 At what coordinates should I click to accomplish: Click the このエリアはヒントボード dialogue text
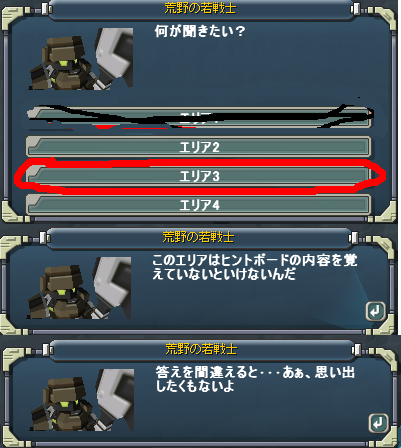coord(255,268)
